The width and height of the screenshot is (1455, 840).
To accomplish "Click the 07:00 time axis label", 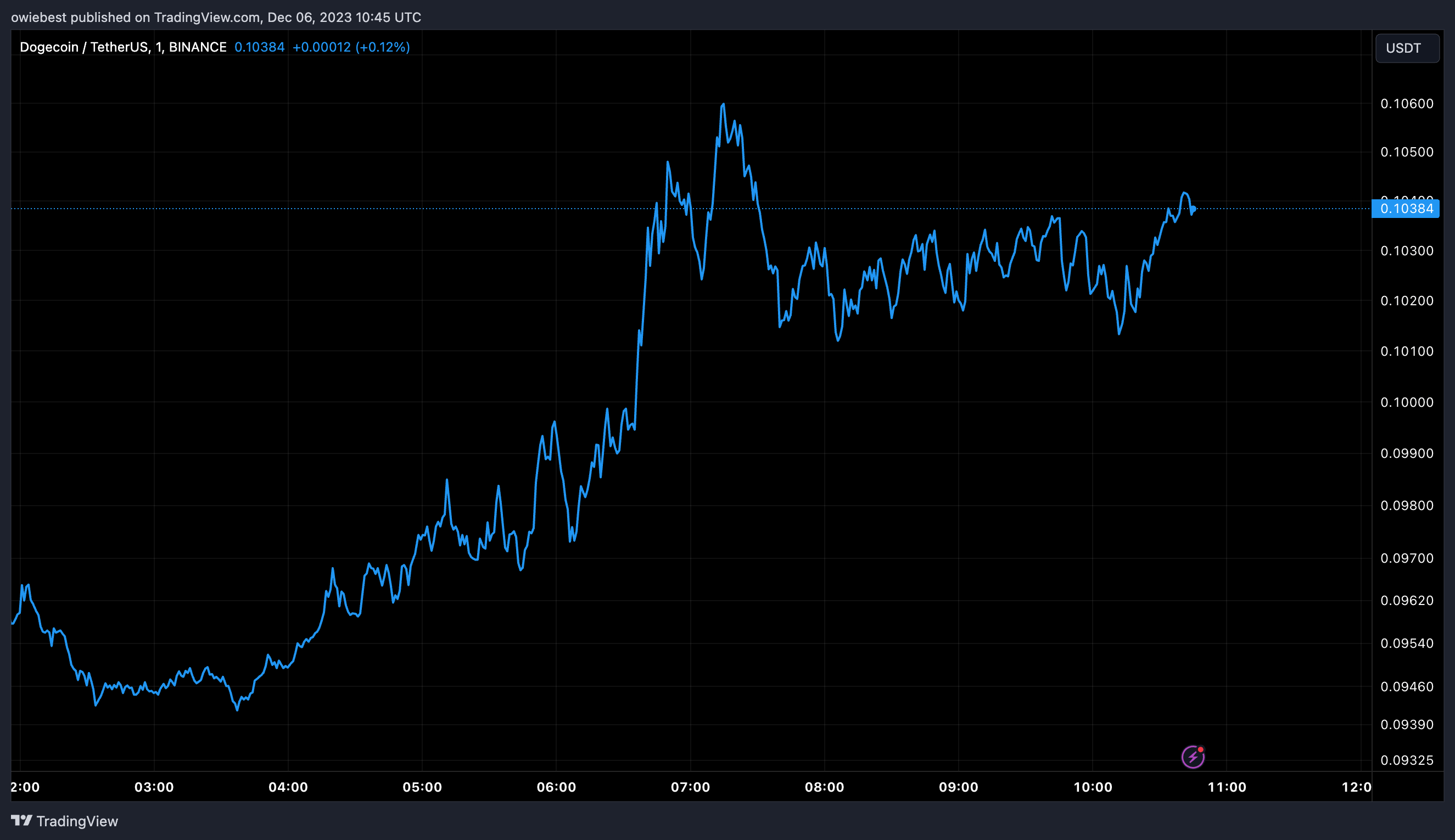I will point(690,787).
